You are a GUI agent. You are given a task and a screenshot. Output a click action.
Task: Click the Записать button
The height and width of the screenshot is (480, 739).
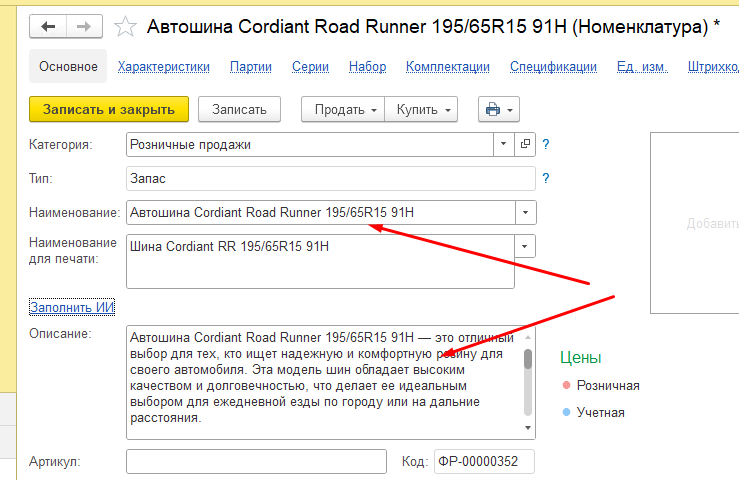tap(239, 109)
